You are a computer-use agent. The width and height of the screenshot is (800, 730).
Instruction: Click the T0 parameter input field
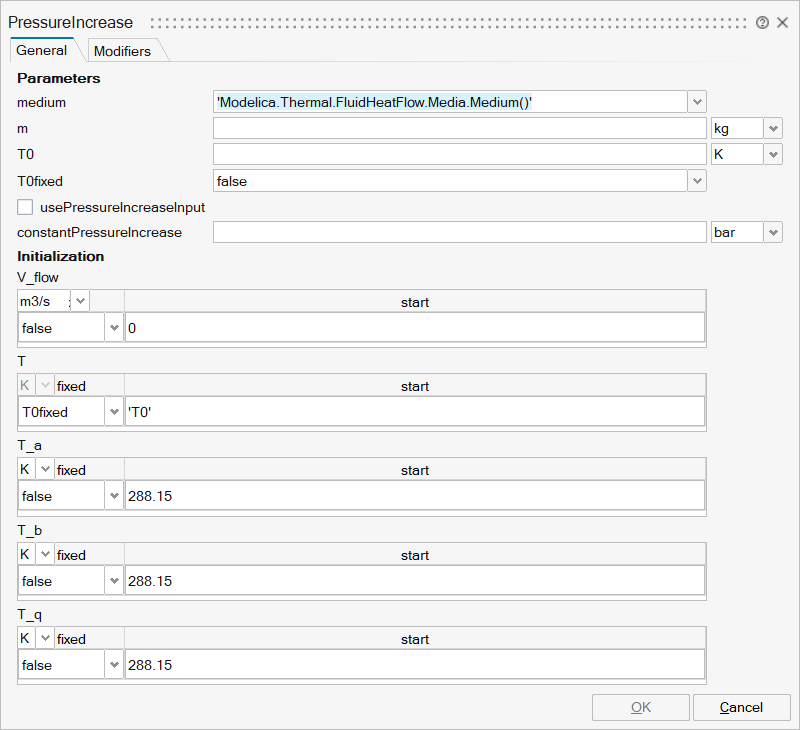click(459, 154)
